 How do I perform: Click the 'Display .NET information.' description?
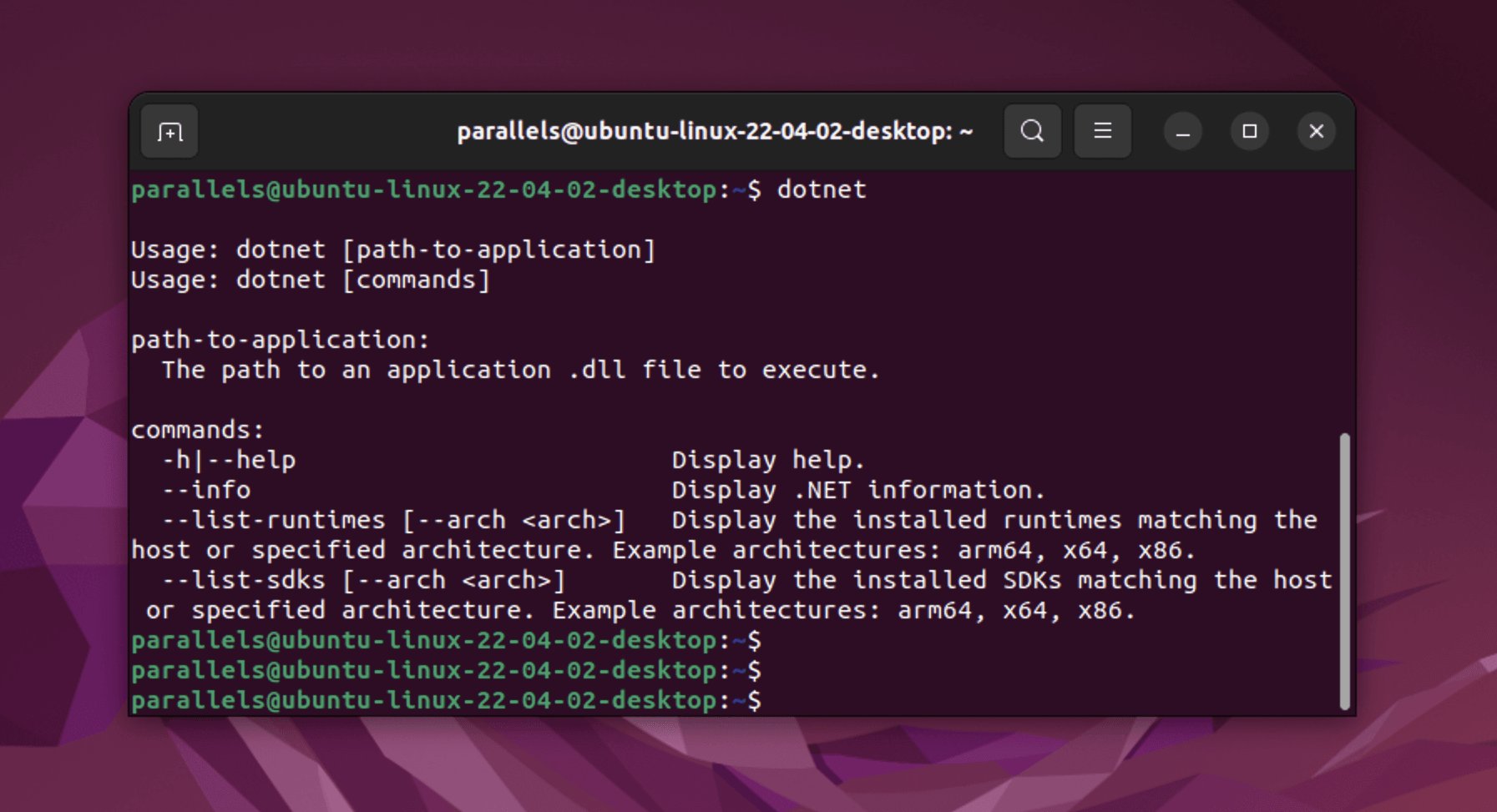858,490
